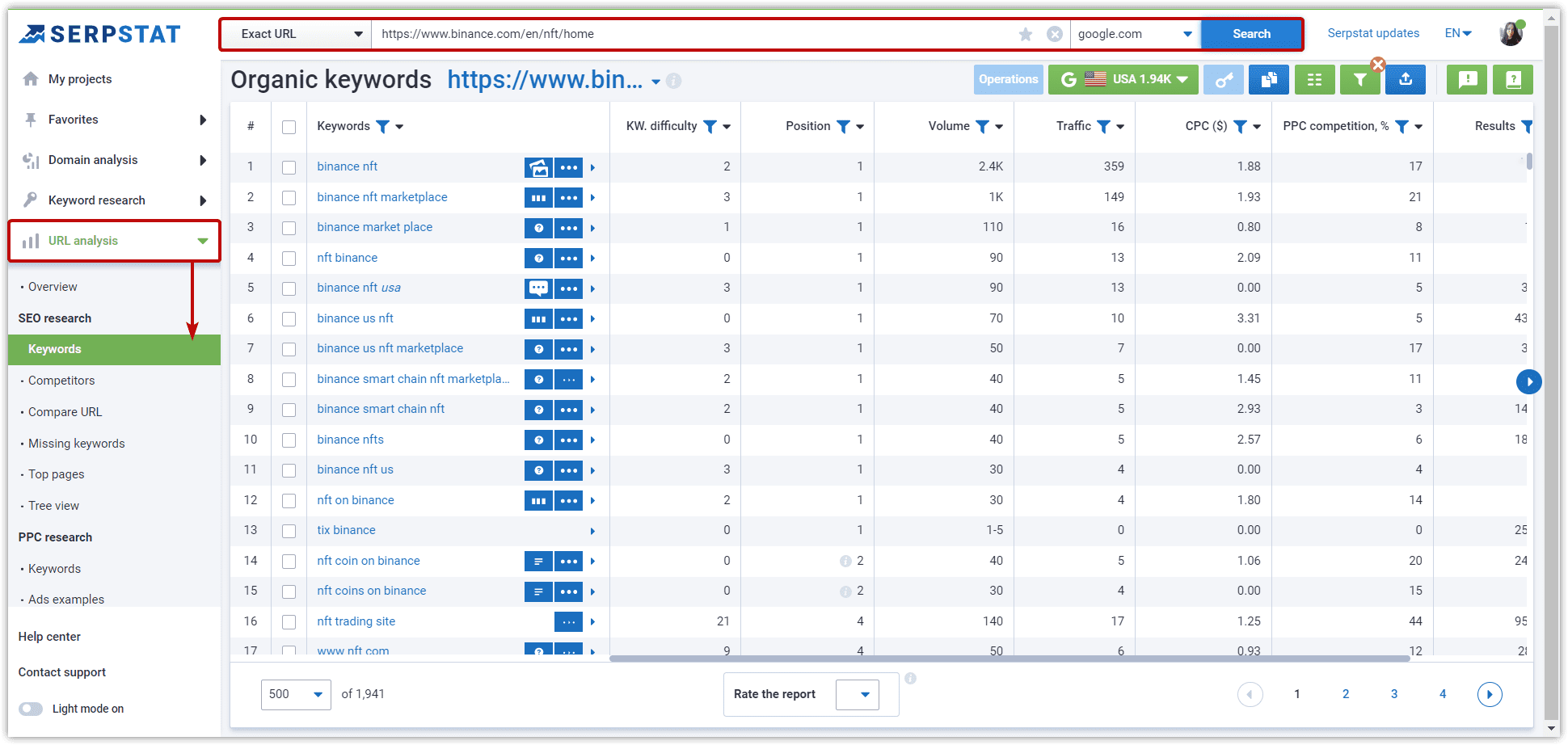Open the EN language dropdown
This screenshot has width=1568, height=745.
1458,34
